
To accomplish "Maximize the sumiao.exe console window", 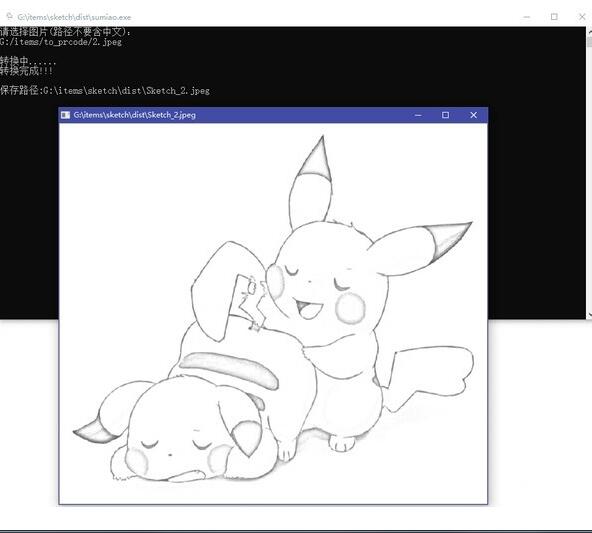I will pyautogui.click(x=554, y=17).
